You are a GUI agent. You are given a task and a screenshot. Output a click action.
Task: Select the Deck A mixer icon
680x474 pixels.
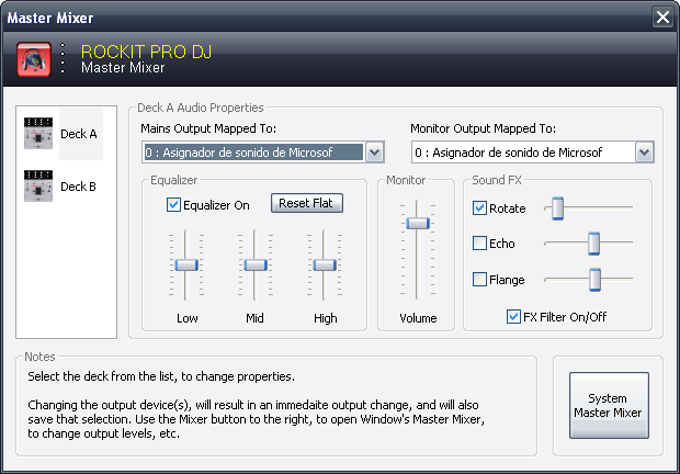38,133
